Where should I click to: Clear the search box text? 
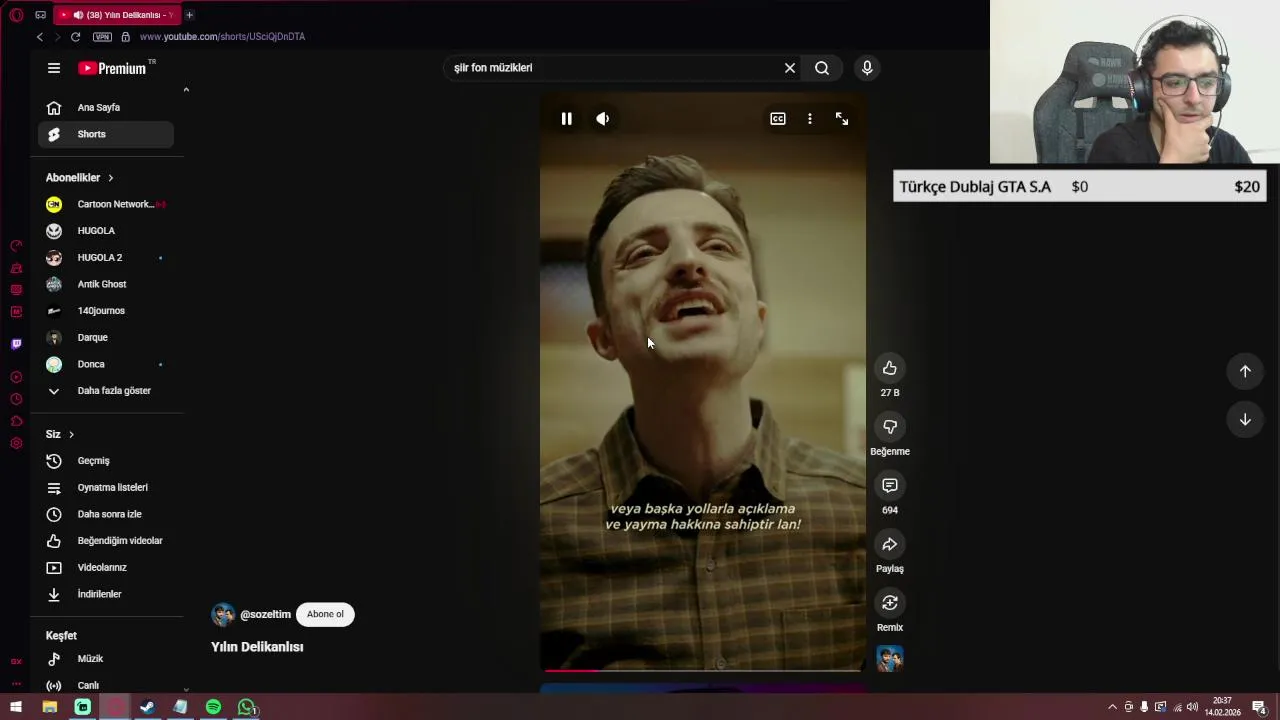coord(790,68)
